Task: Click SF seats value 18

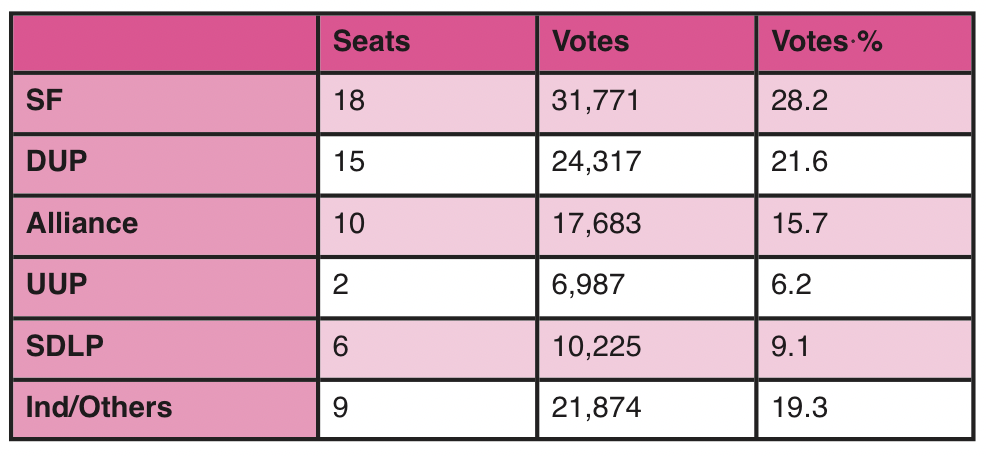Action: coord(350,101)
